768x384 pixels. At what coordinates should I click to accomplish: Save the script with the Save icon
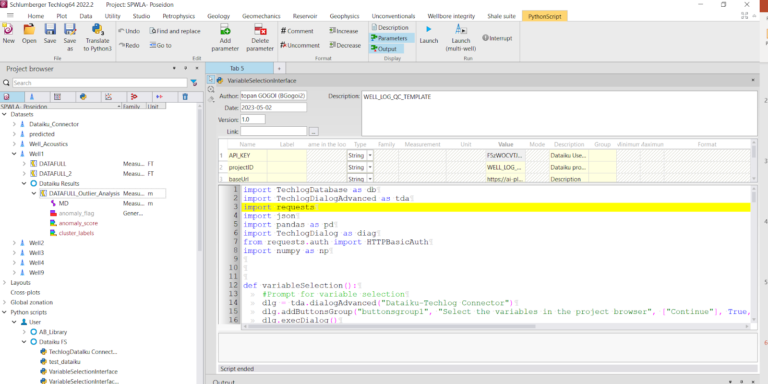50,29
